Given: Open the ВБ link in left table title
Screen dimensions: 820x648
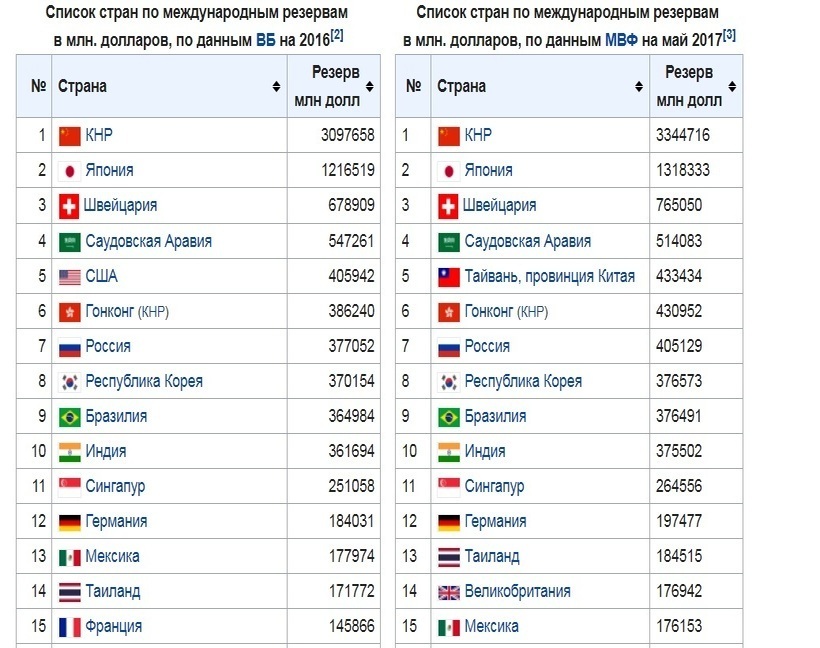Looking at the screenshot, I should pyautogui.click(x=266, y=39).
